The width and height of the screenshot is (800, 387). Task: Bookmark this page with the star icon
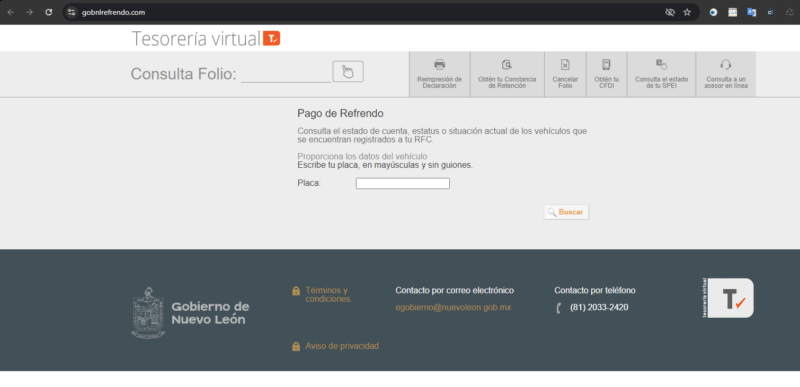pos(687,12)
